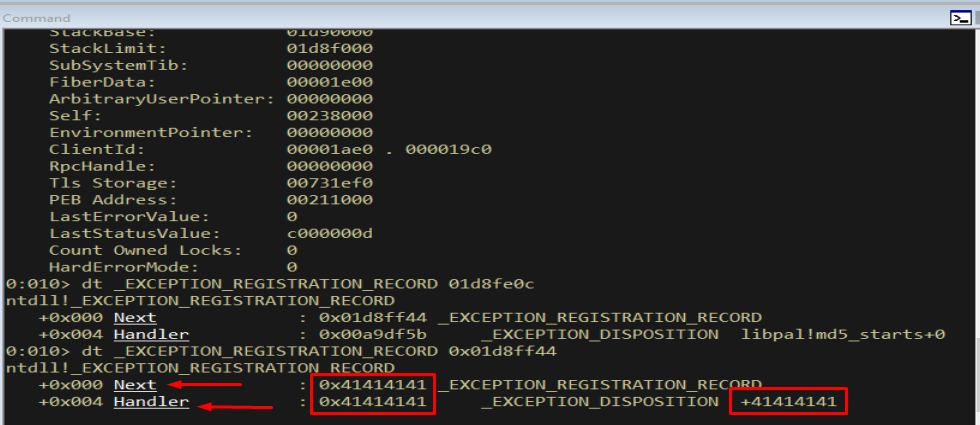Screen dimensions: 980x425
Task: Select ClientId process value 00001ae0
Action: click(x=330, y=149)
